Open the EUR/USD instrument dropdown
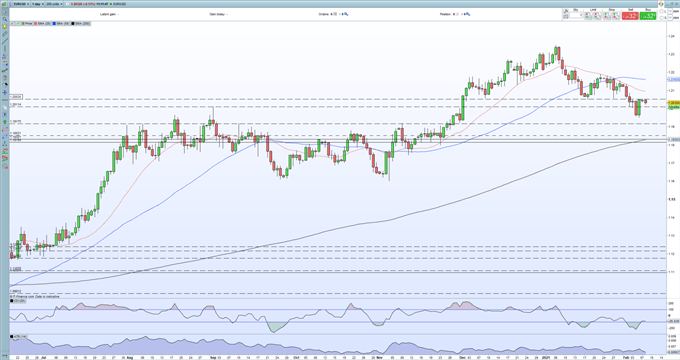Viewport: 680px width, 360px height. (21, 4)
